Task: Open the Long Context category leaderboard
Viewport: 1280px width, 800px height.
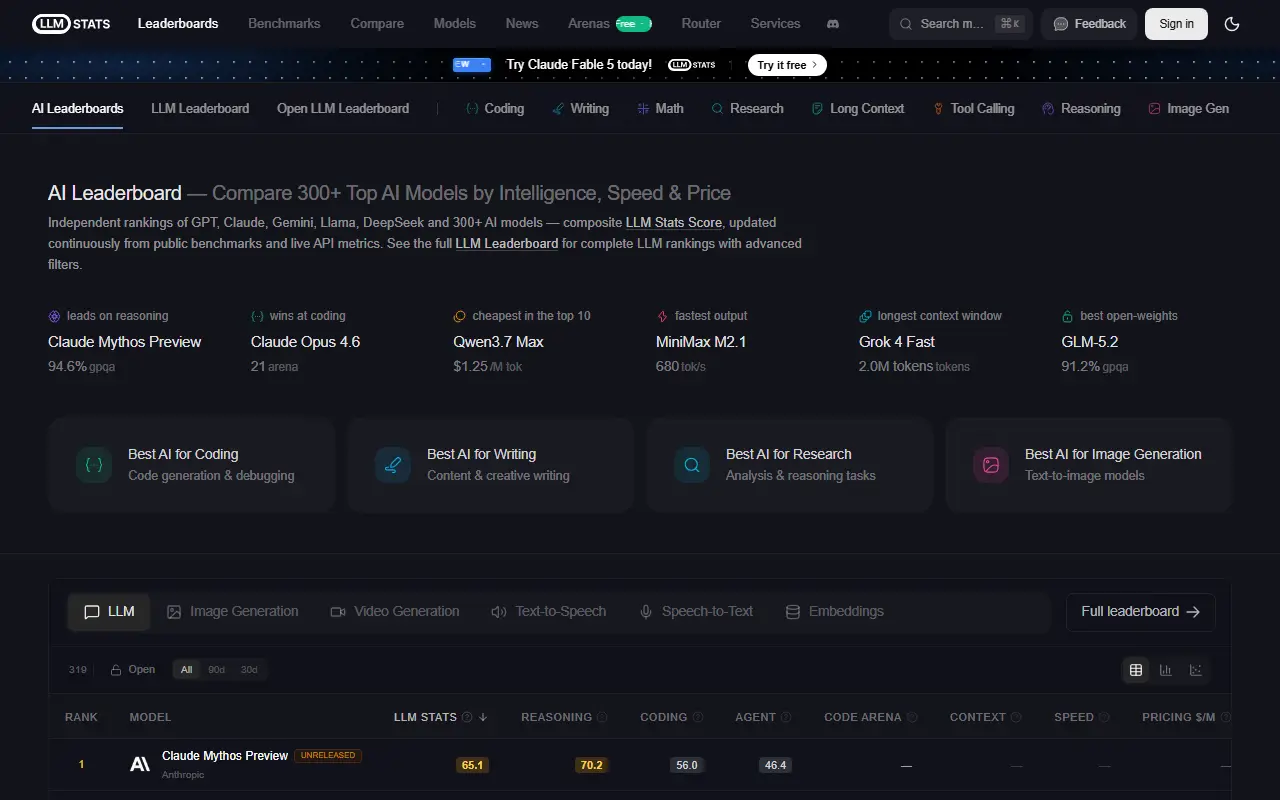Action: click(858, 108)
